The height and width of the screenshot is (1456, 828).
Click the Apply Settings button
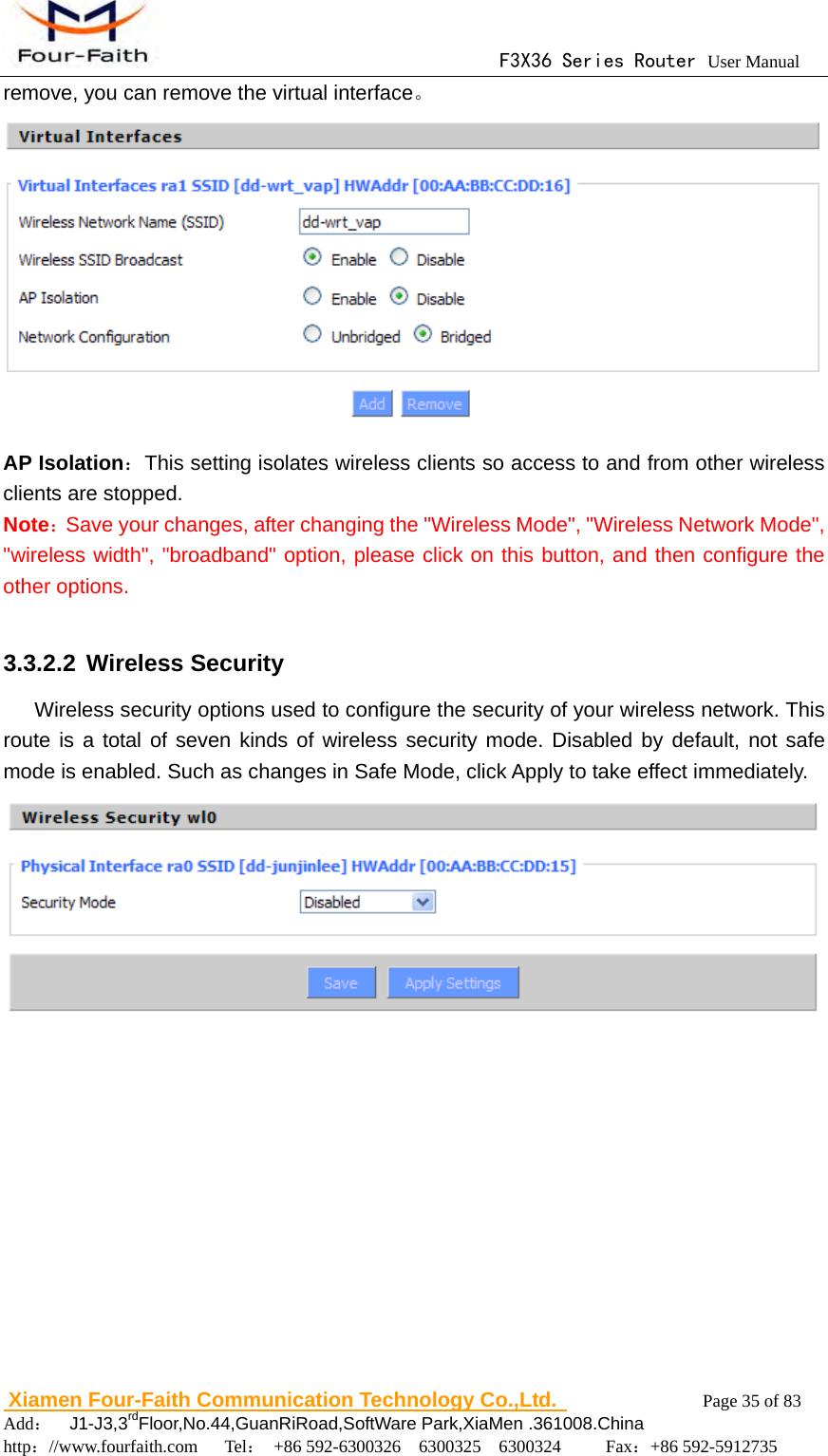coord(453,983)
